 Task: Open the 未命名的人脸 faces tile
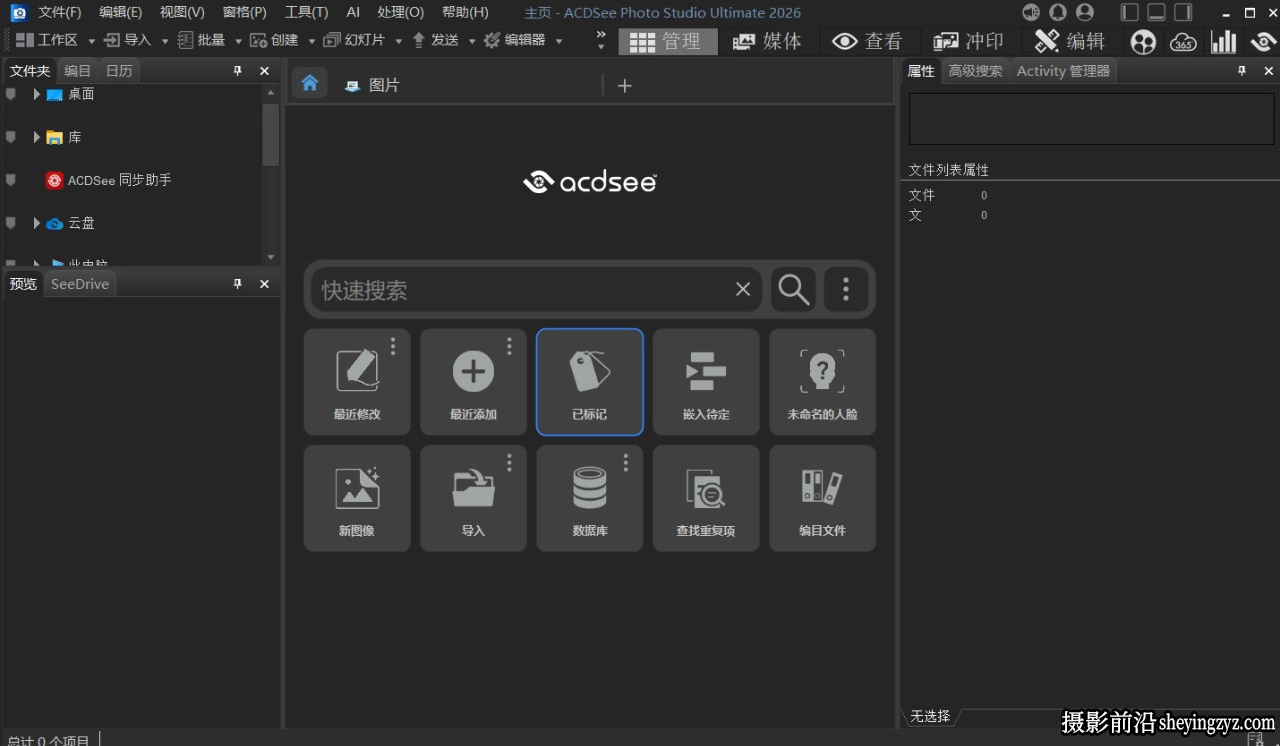tap(822, 382)
